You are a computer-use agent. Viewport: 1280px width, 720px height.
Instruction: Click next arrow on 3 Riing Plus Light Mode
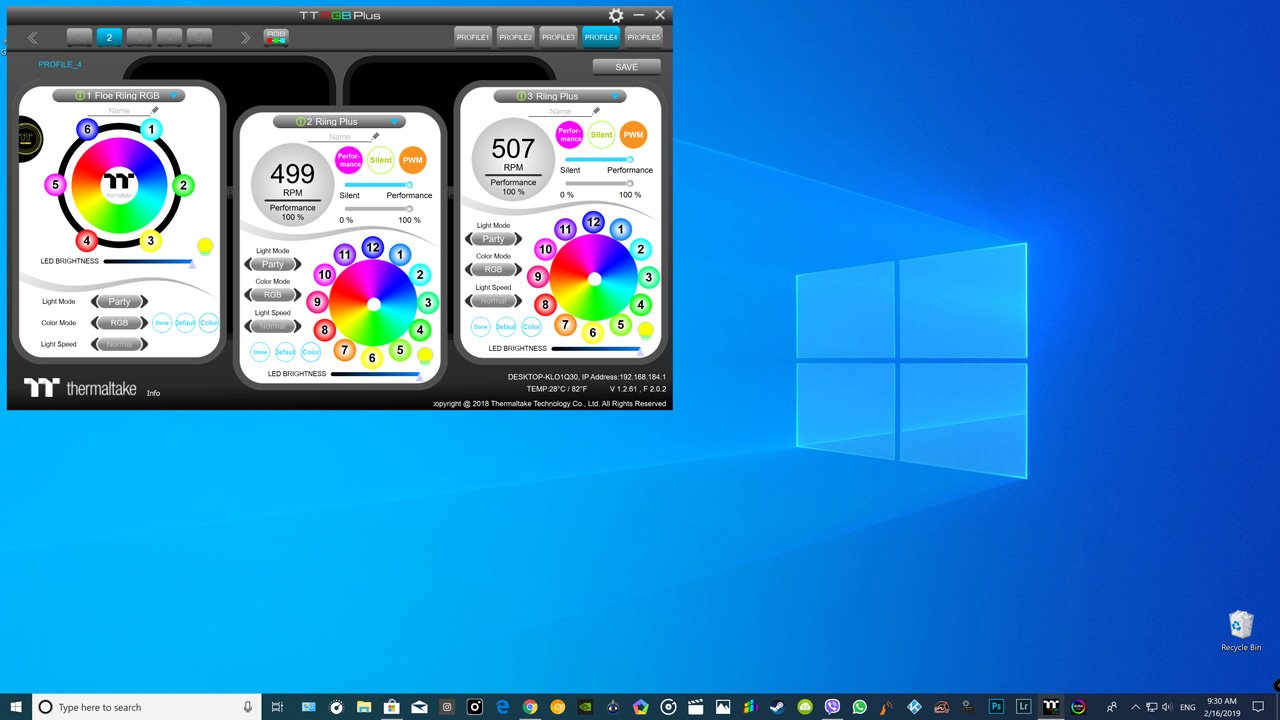pyautogui.click(x=518, y=239)
